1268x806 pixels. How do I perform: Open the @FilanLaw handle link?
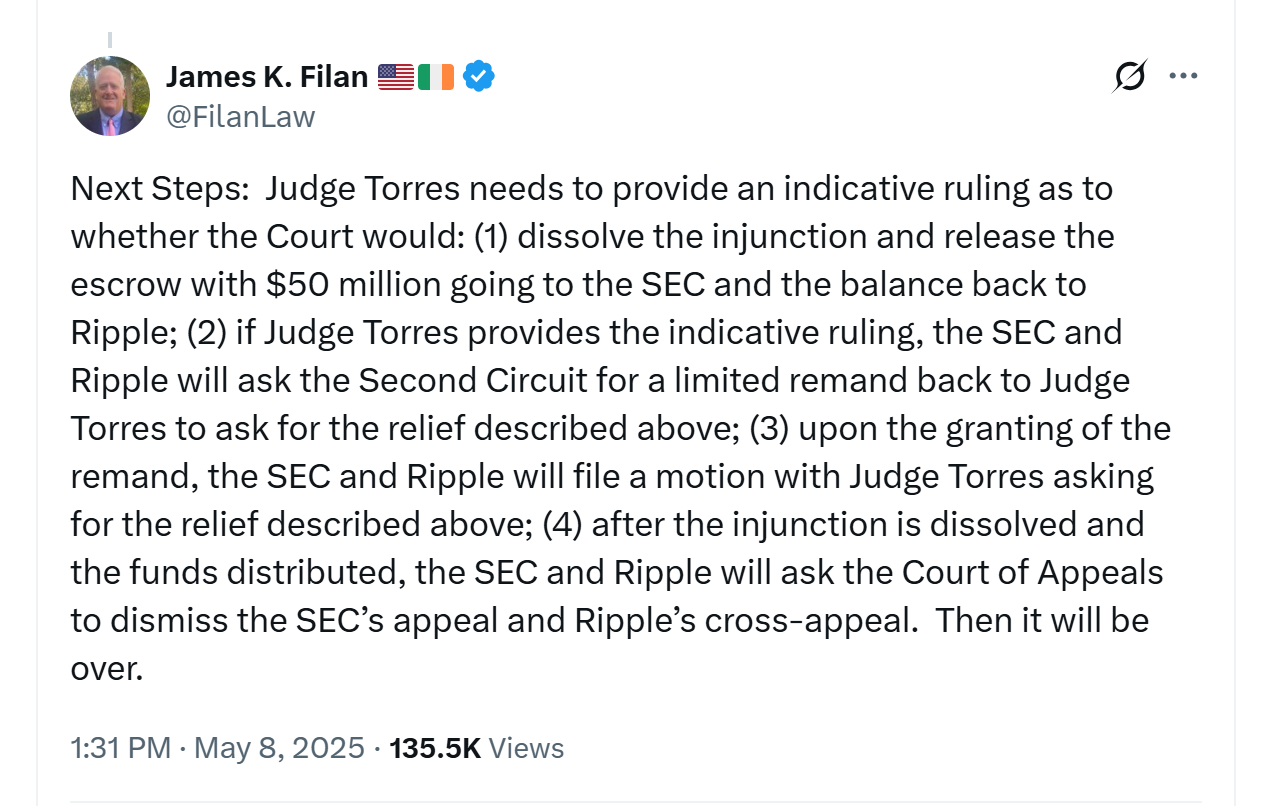240,117
